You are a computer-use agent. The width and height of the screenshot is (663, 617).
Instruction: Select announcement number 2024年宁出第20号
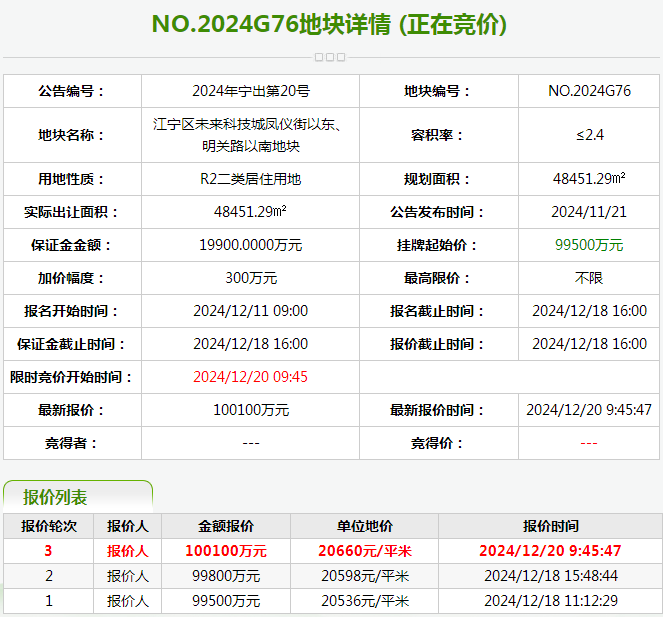(251, 91)
